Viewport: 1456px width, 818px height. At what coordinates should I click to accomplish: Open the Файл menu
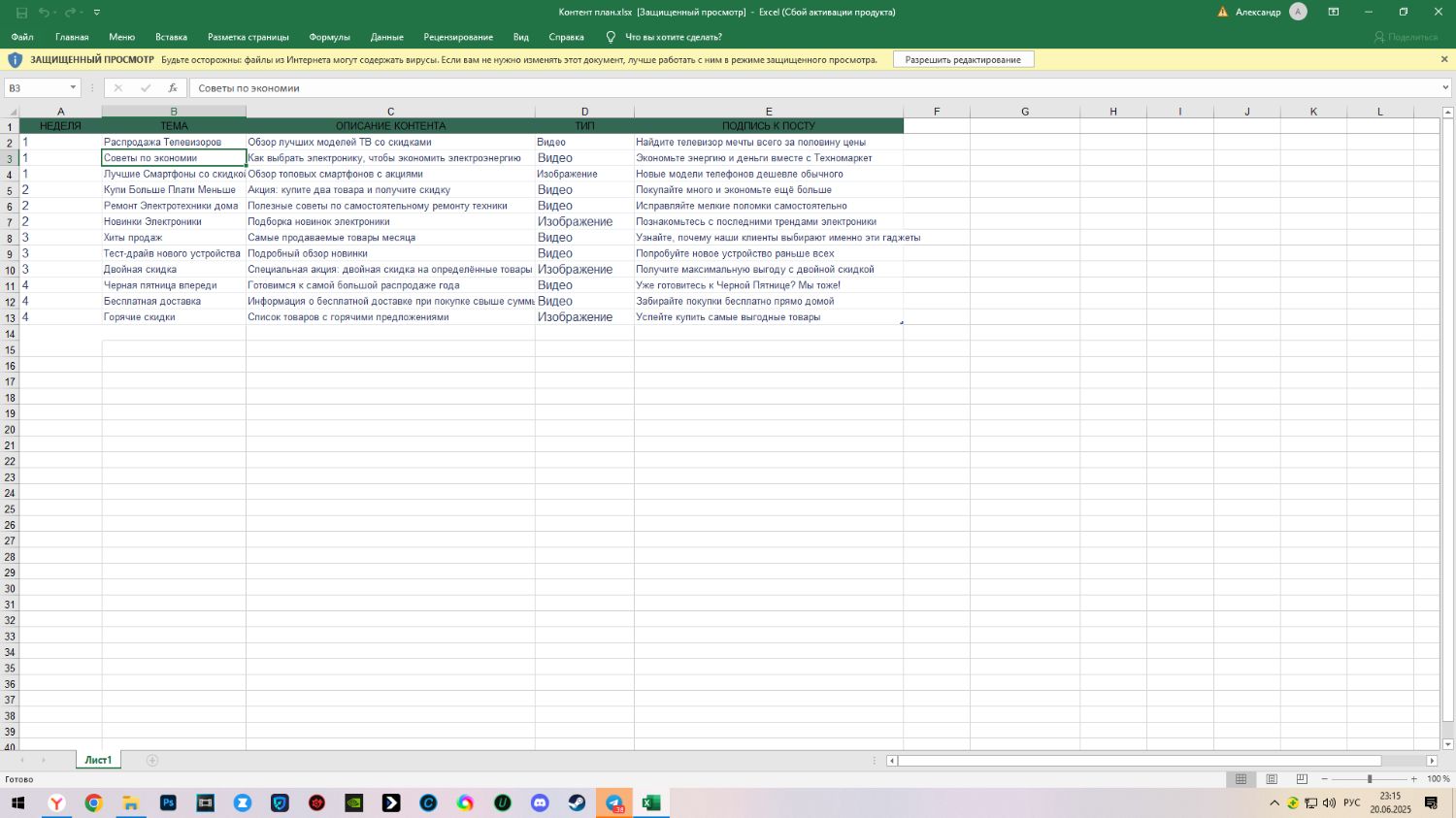[x=22, y=37]
